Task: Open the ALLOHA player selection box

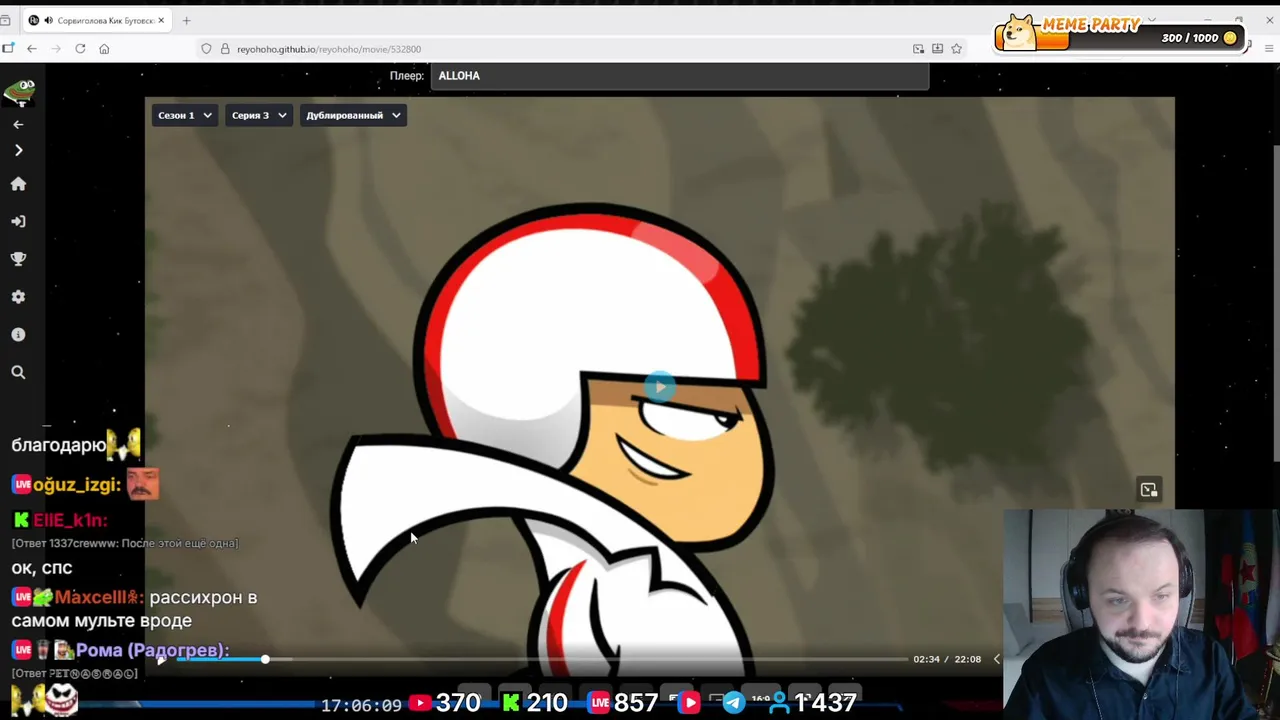Action: point(679,76)
